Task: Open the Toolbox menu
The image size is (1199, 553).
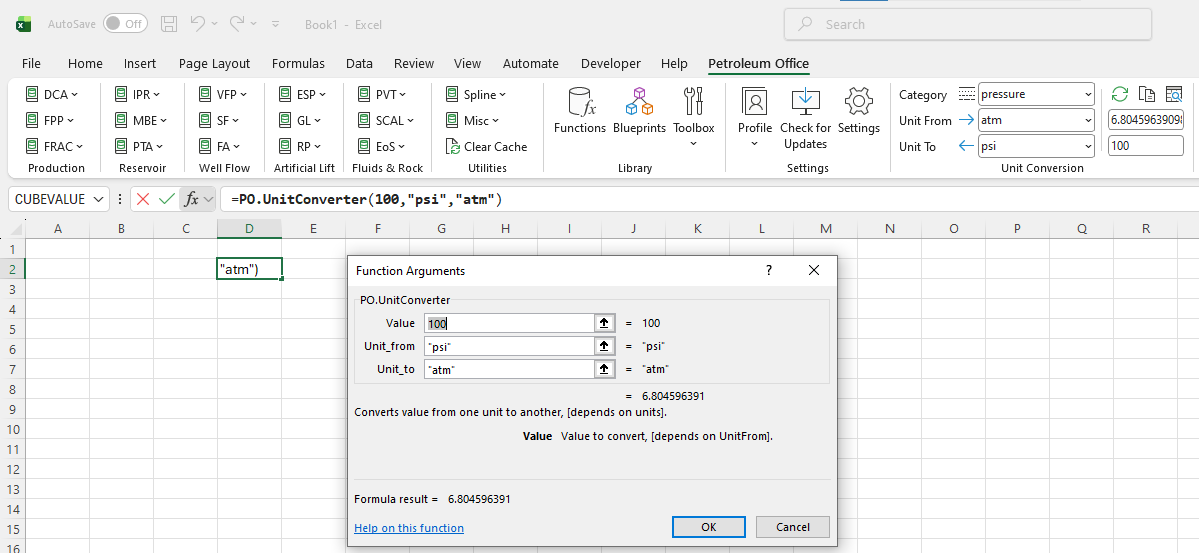Action: 694,116
